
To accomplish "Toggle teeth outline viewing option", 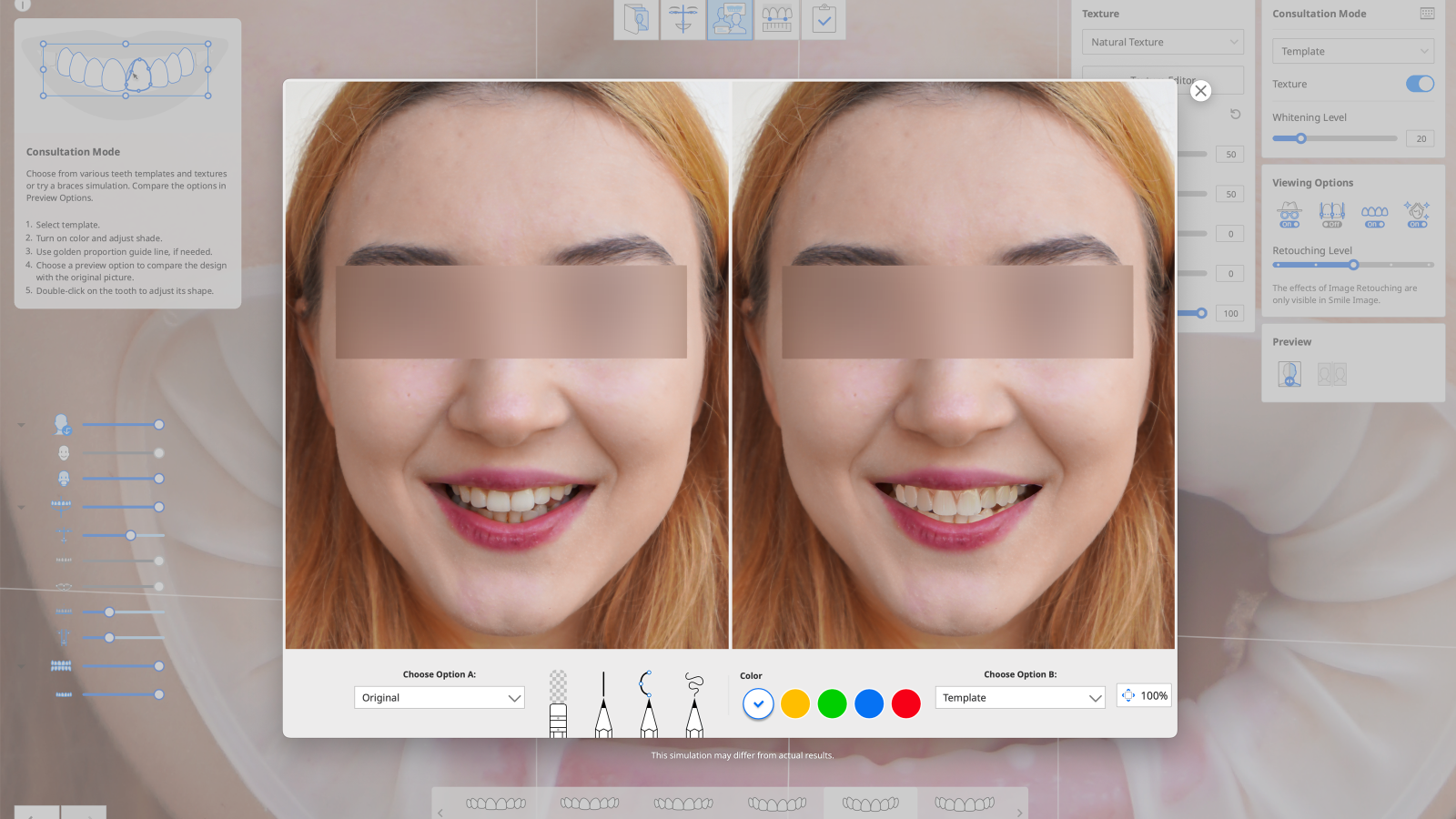I will pos(1375,215).
